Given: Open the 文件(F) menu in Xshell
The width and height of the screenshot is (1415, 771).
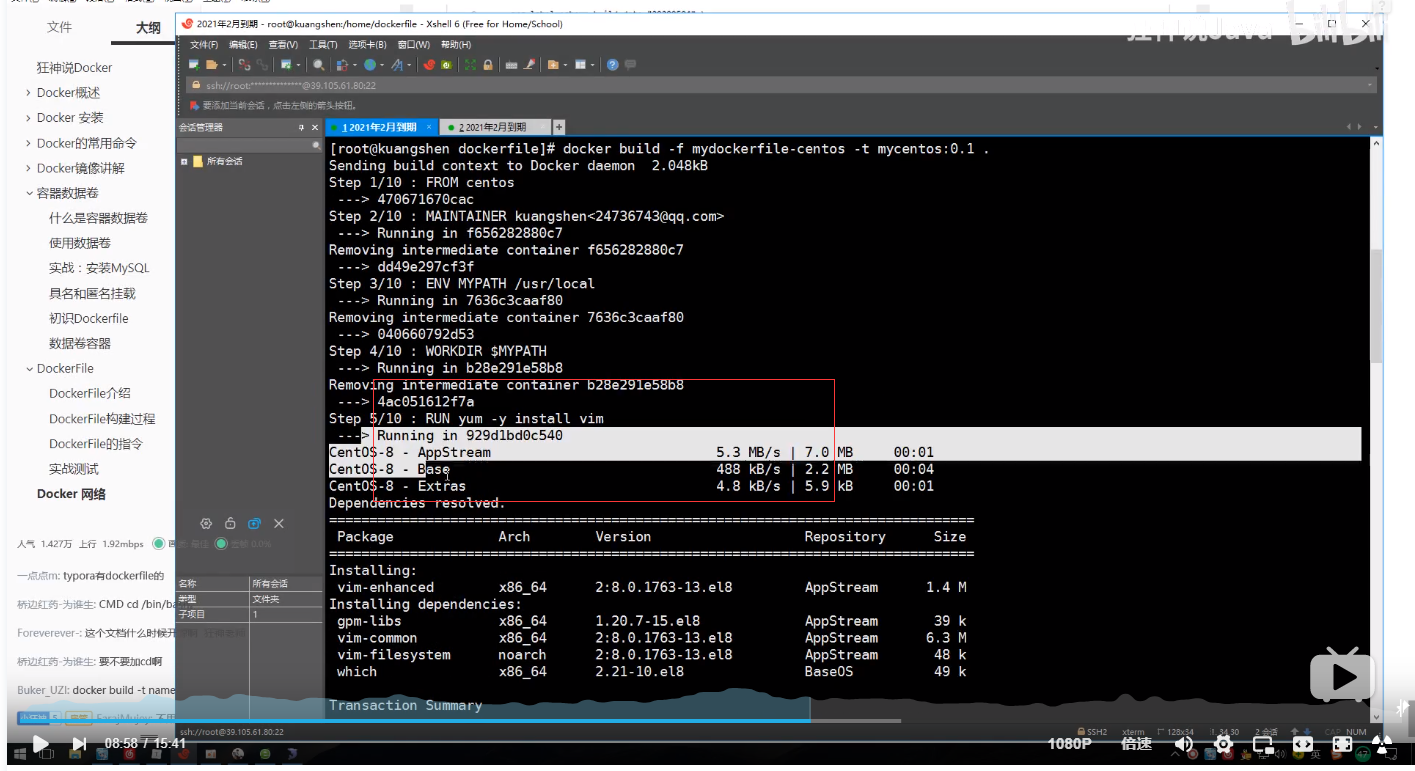Looking at the screenshot, I should coord(204,45).
